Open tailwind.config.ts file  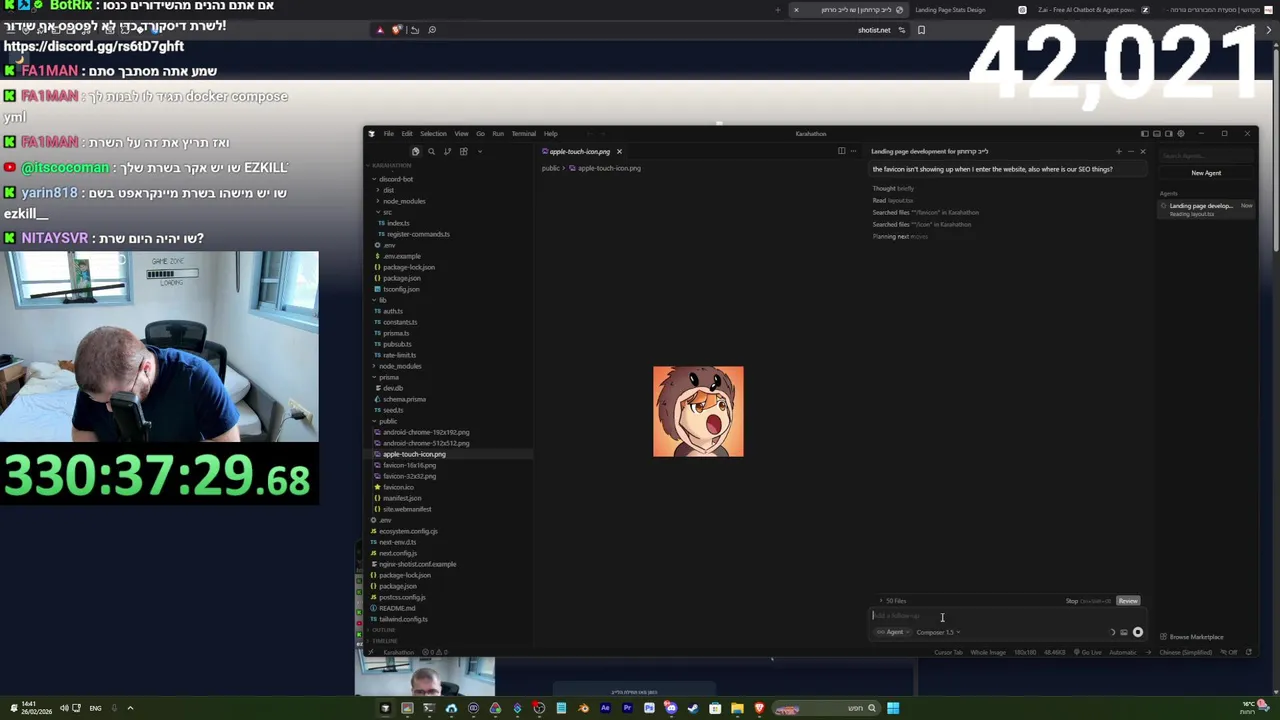coord(403,619)
